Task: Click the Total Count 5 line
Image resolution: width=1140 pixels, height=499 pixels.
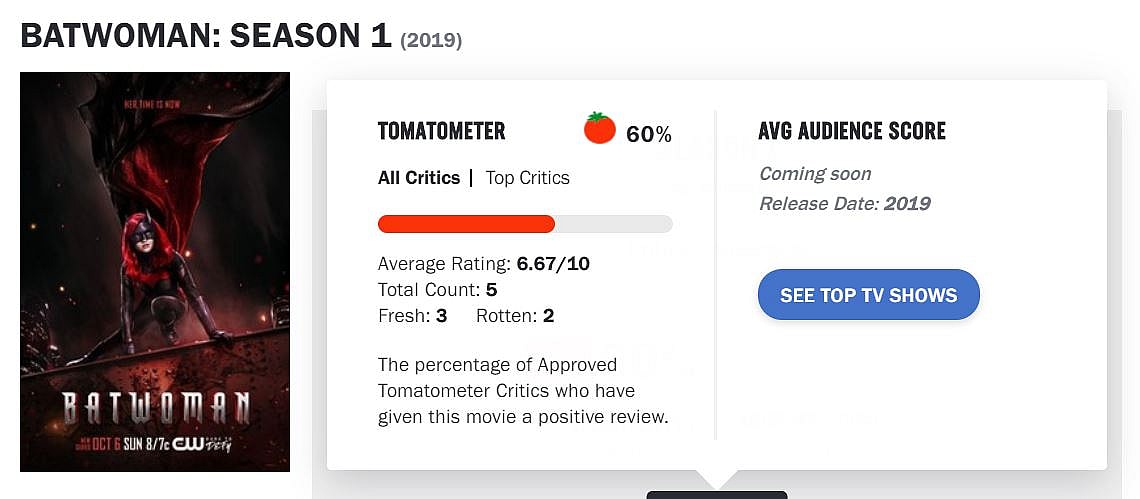Action: coord(437,290)
